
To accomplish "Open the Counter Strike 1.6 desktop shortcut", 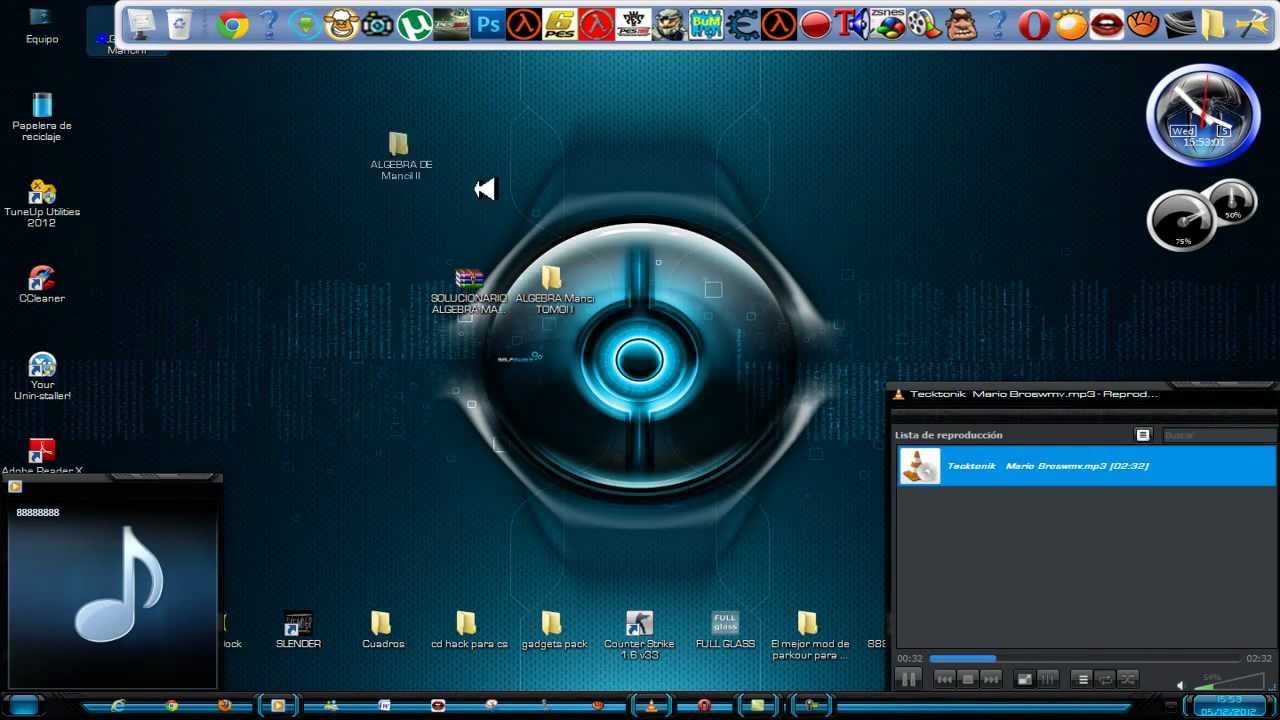I will (x=639, y=631).
